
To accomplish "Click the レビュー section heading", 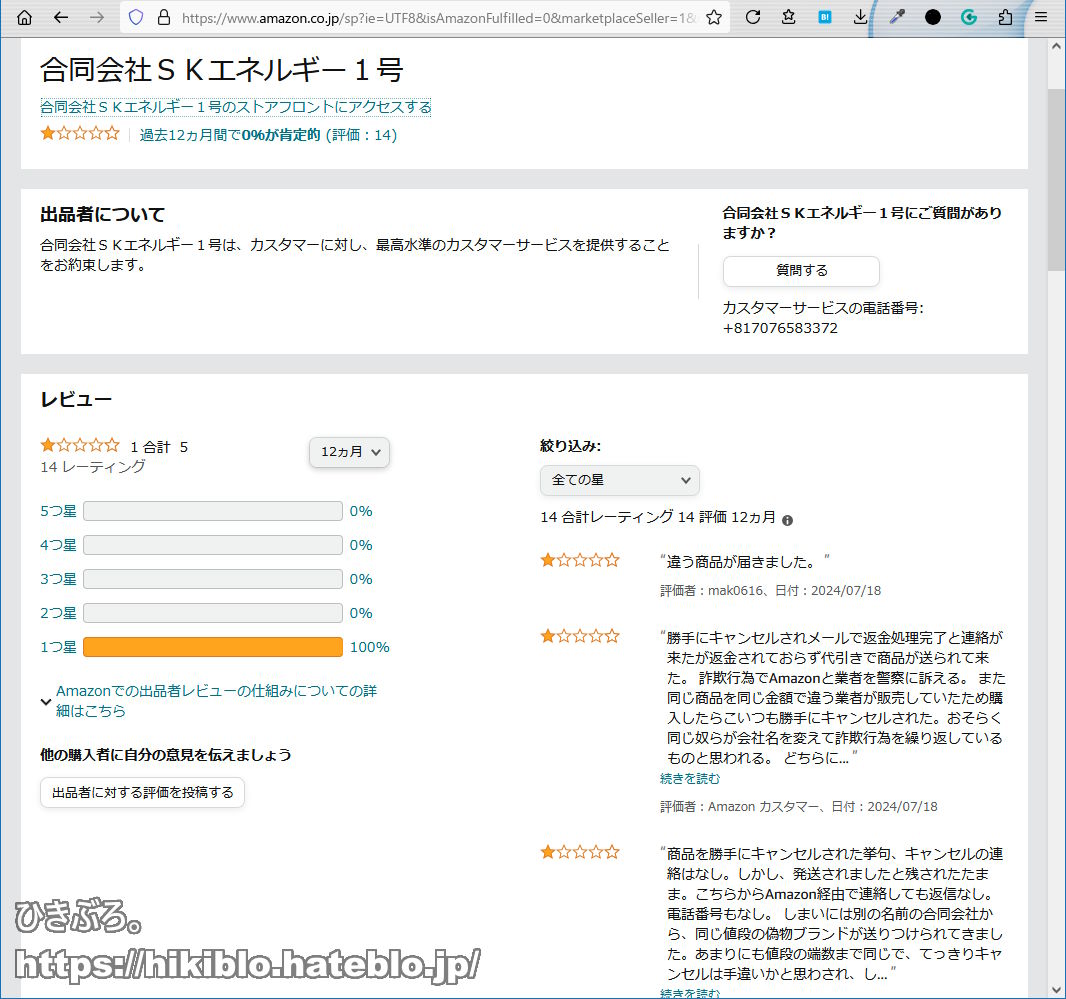I will coord(76,400).
